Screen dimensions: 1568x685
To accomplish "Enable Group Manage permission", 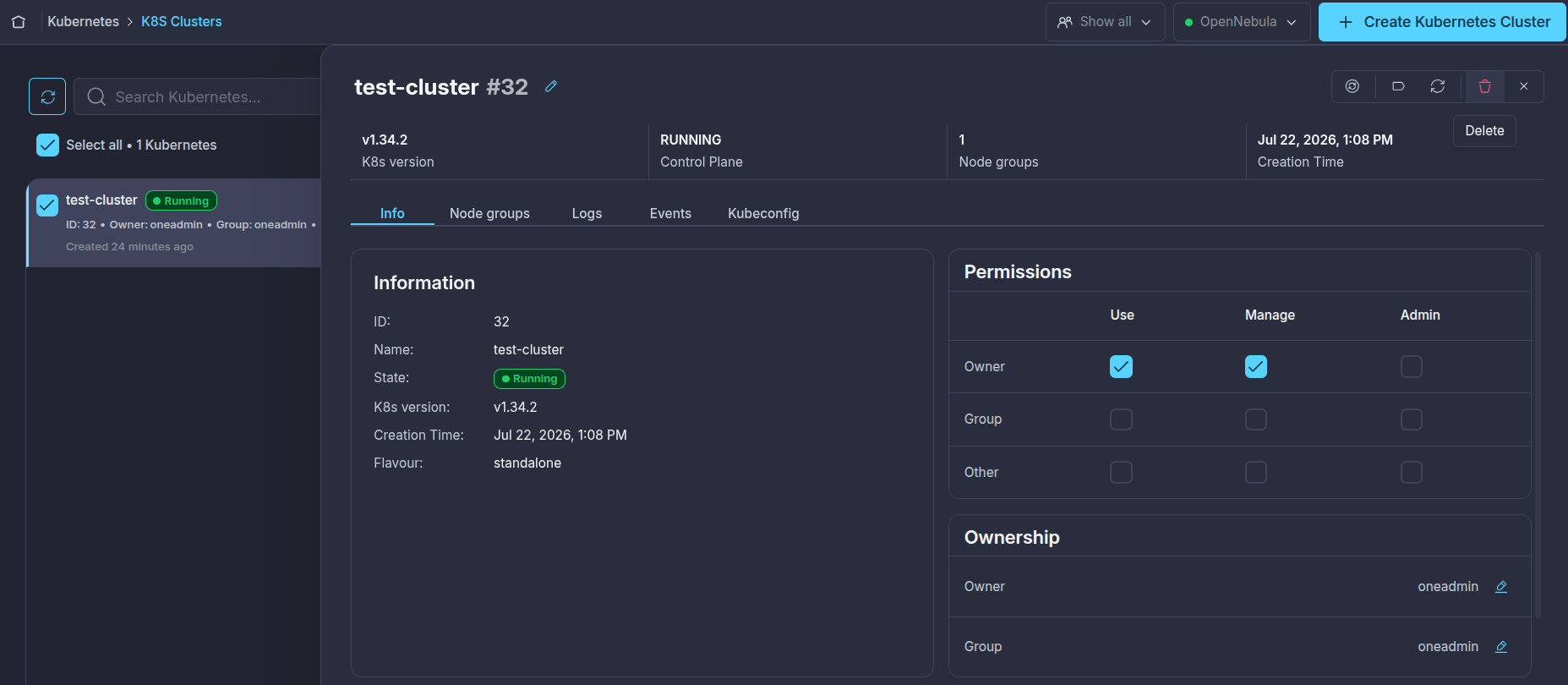I will 1256,419.
